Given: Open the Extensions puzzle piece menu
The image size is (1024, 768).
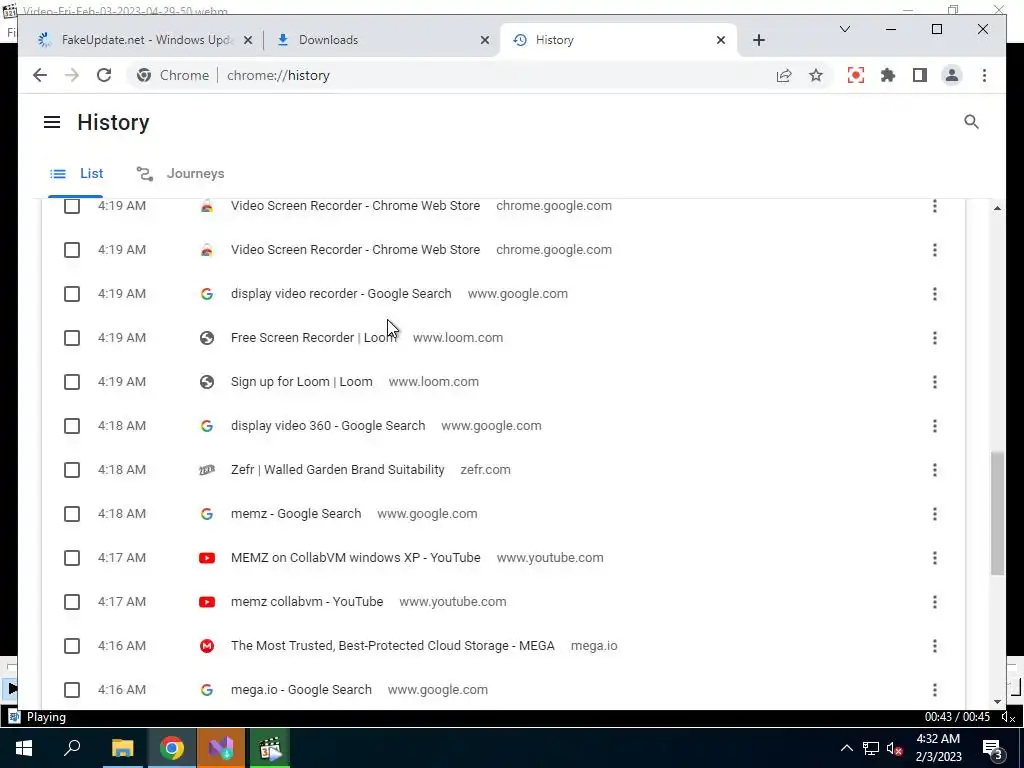Looking at the screenshot, I should click(888, 75).
